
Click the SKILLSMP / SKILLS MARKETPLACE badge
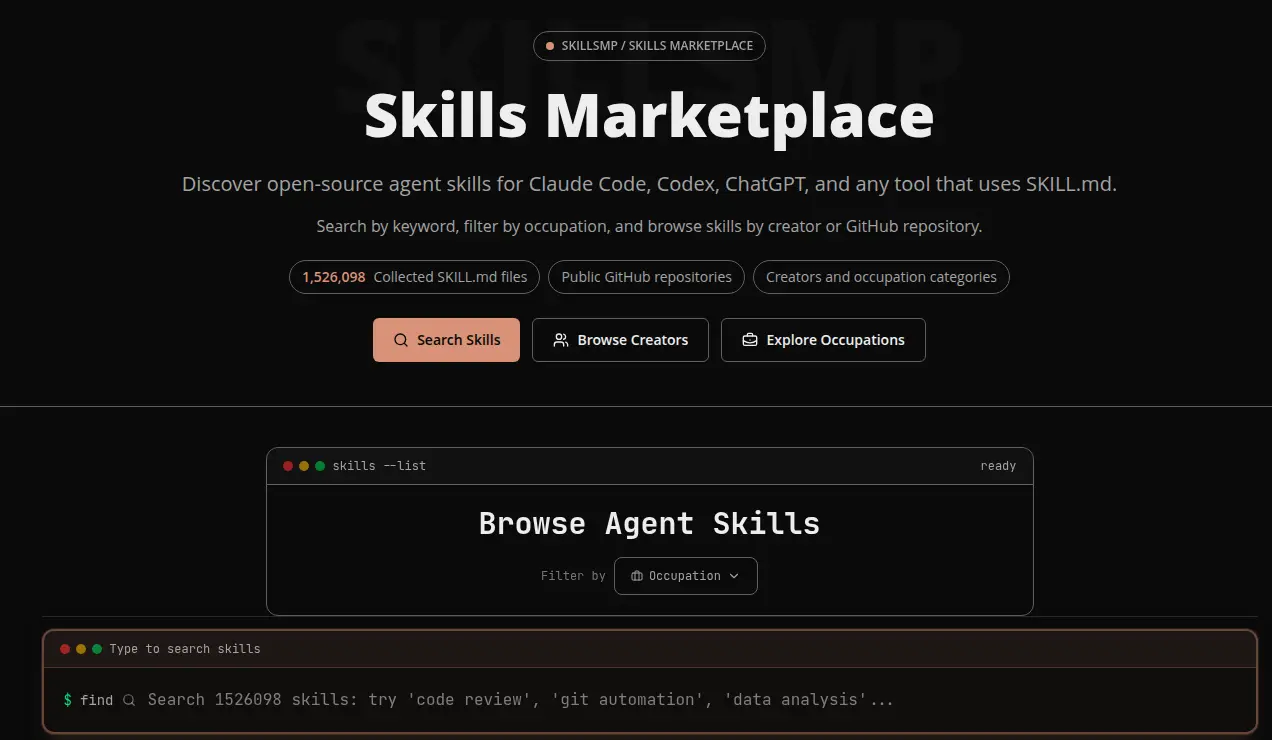(649, 46)
